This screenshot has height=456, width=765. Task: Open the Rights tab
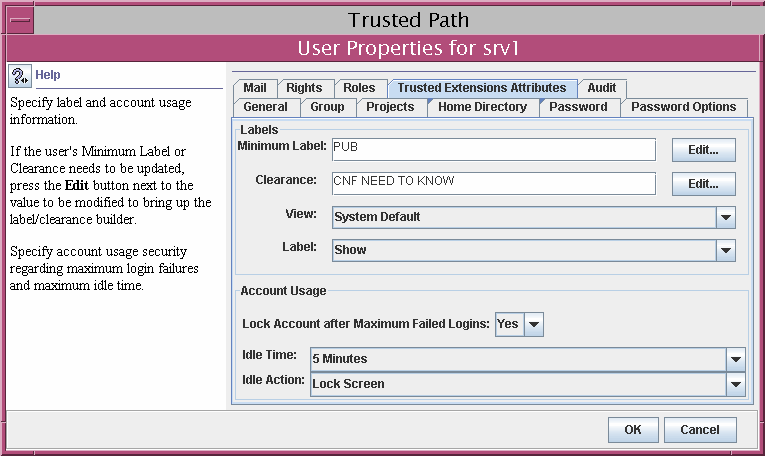pyautogui.click(x=304, y=88)
